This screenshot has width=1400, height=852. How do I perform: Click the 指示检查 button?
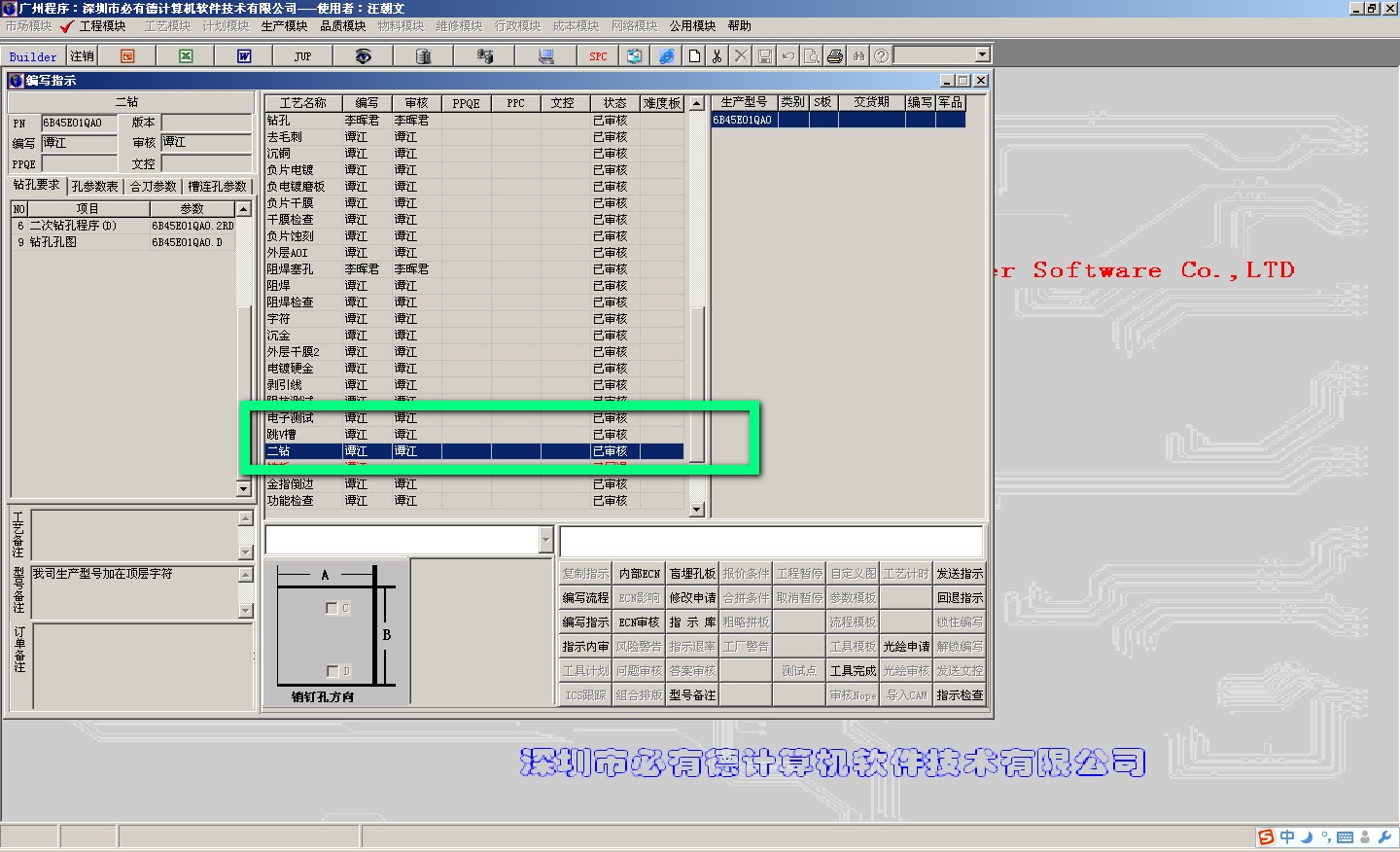tap(960, 695)
